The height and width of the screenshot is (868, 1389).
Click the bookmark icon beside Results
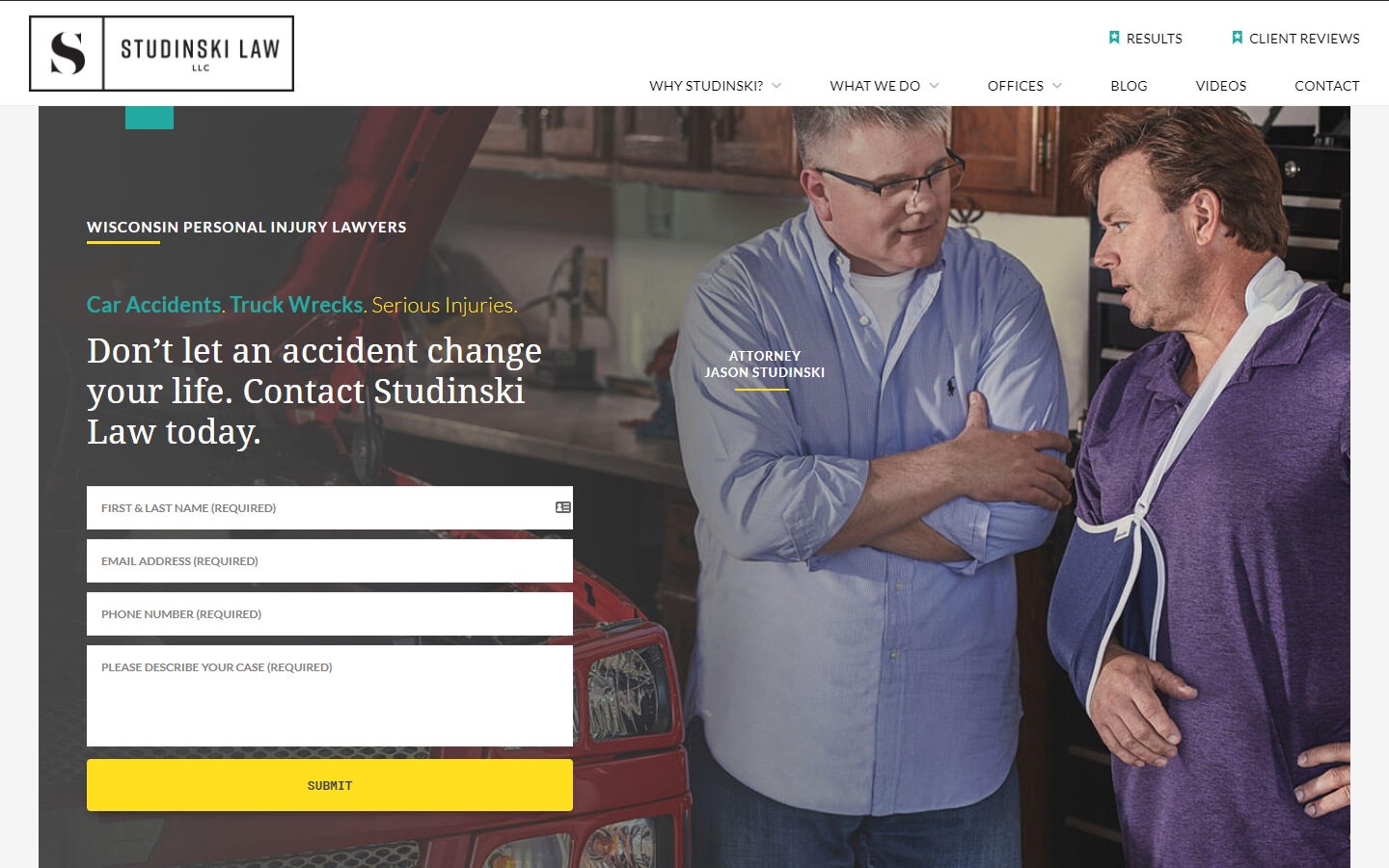coord(1114,38)
